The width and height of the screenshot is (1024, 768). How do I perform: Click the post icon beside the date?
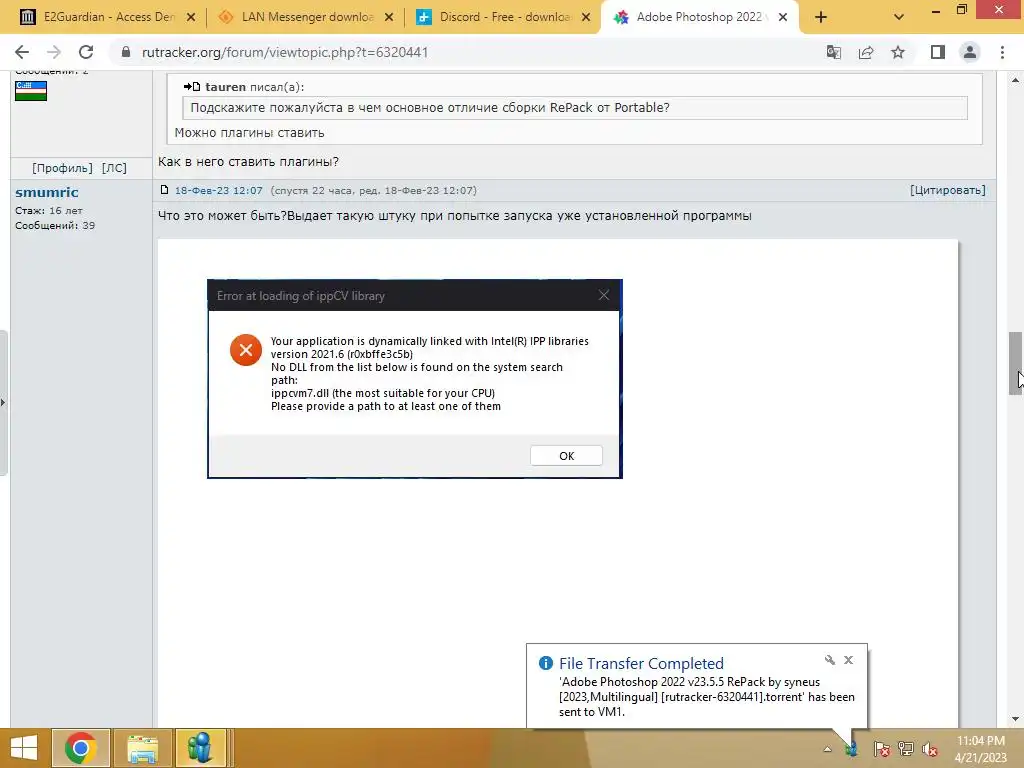coord(165,190)
